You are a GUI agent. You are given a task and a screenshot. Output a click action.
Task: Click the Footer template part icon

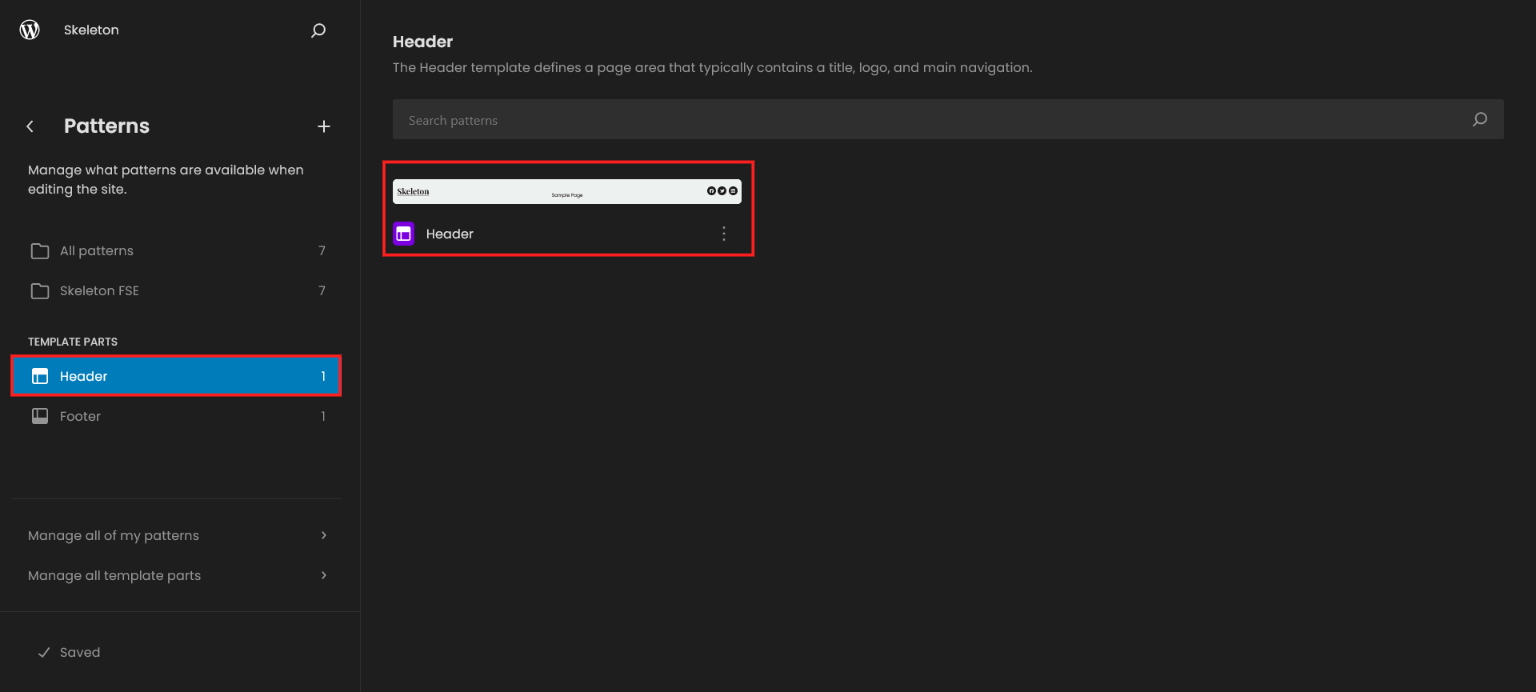pos(40,416)
